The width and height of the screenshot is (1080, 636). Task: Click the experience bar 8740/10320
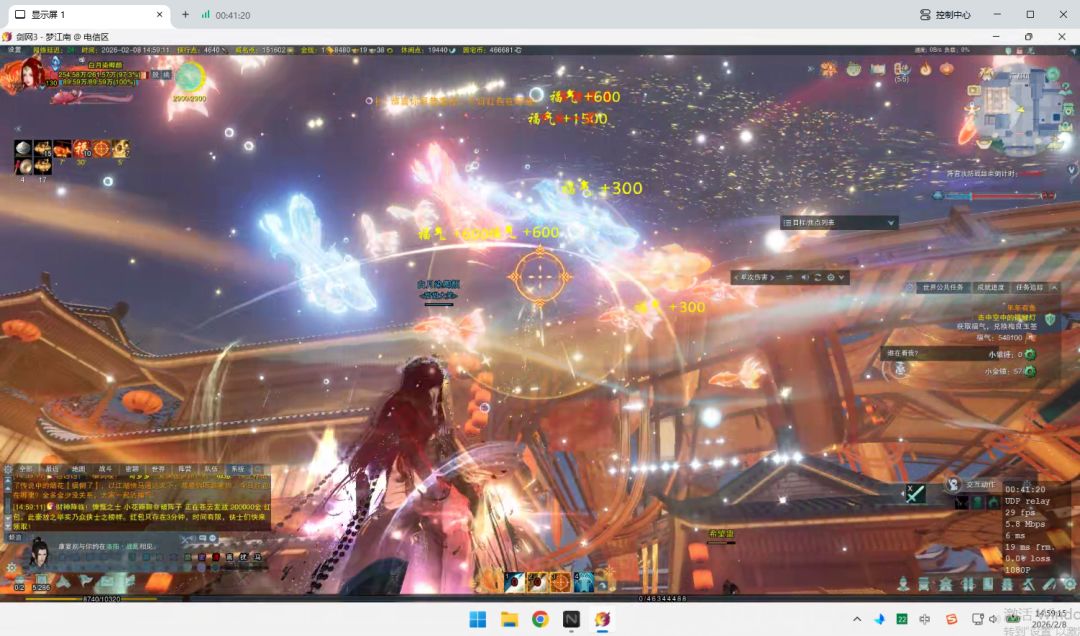click(x=103, y=599)
